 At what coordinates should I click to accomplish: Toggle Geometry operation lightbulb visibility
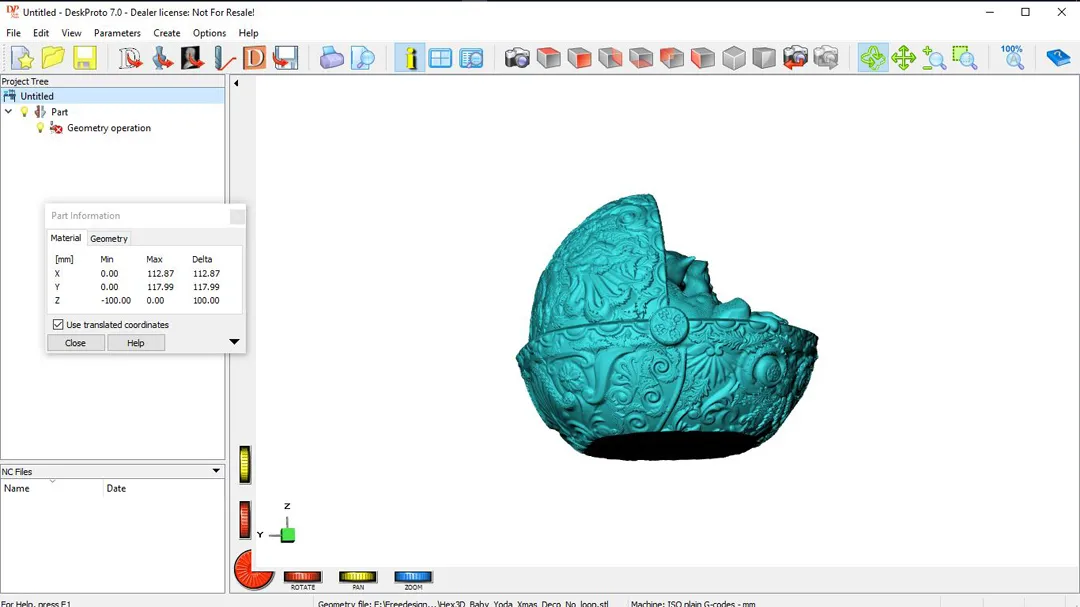tap(41, 128)
